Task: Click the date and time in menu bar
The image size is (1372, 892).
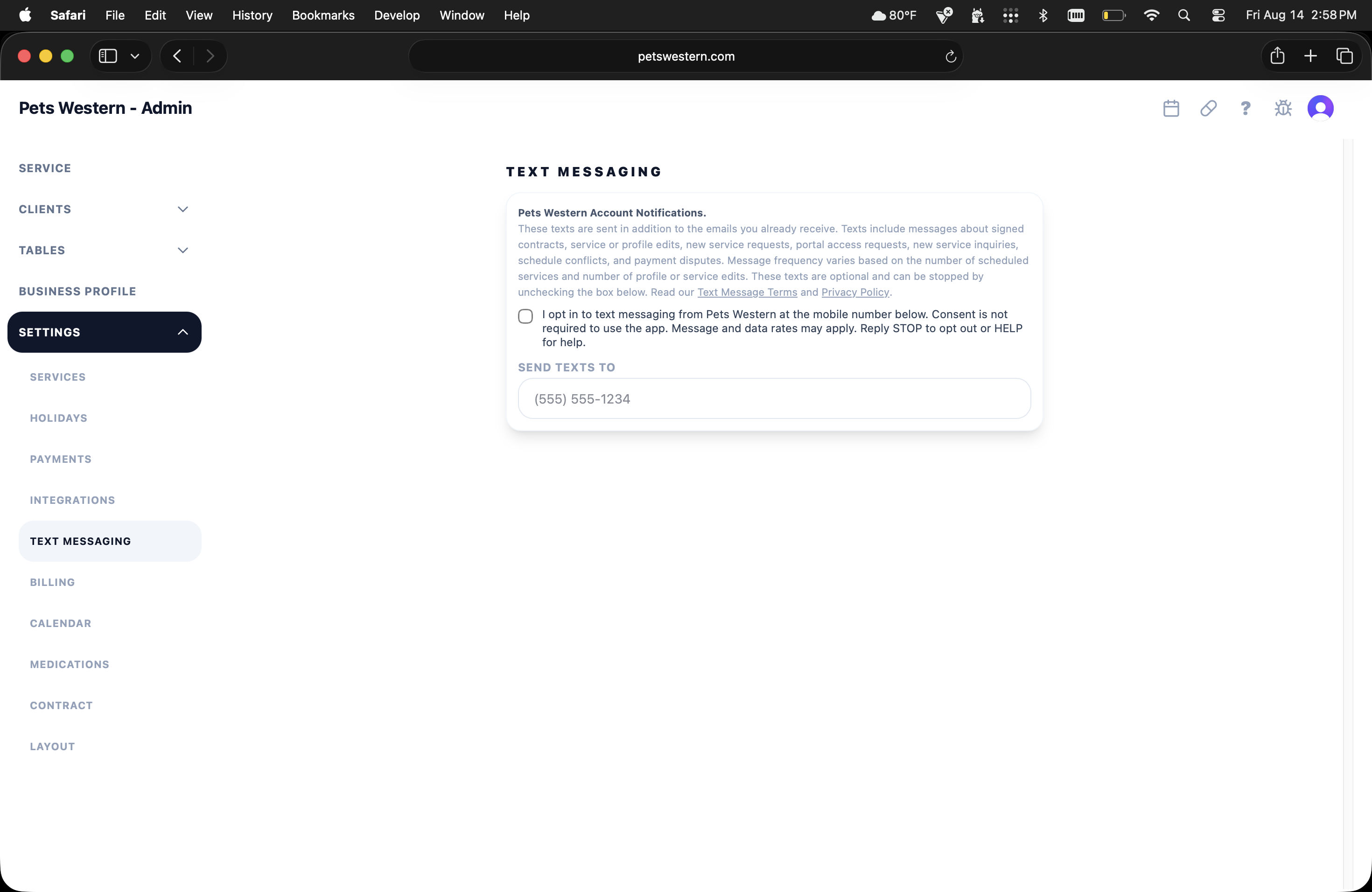Action: 1301,15
